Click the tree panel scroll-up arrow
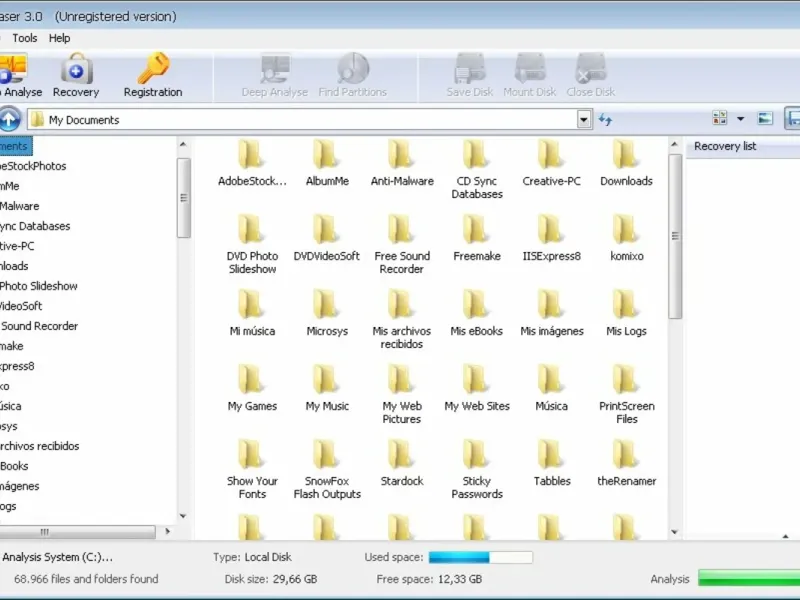This screenshot has width=800, height=600. [183, 145]
